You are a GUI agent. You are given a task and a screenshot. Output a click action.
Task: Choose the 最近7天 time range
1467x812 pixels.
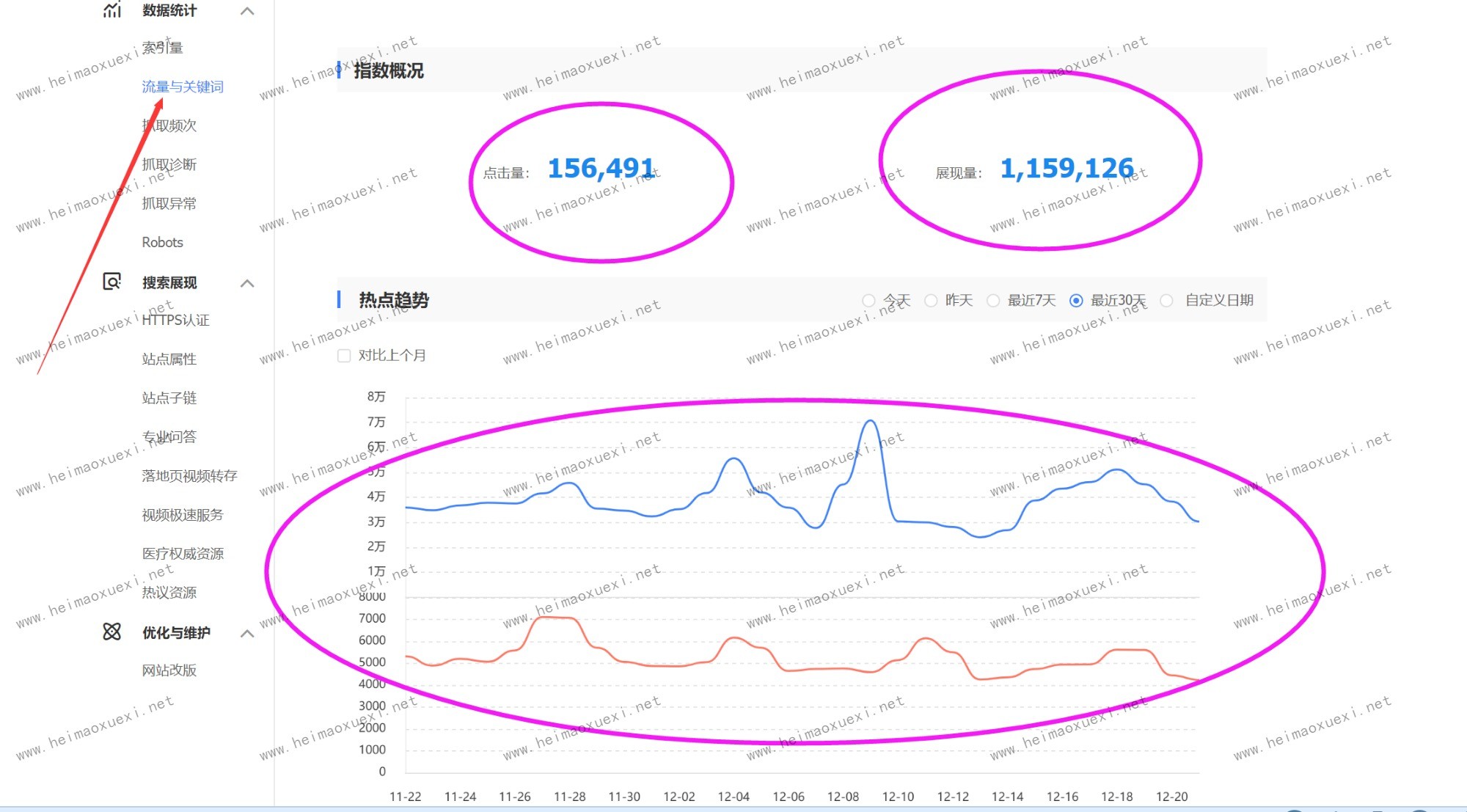click(x=993, y=301)
